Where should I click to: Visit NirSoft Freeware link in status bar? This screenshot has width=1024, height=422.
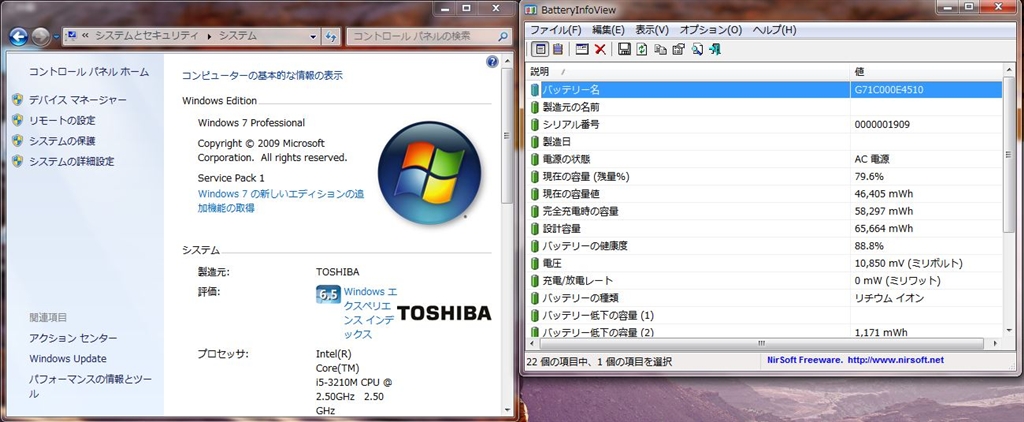click(856, 360)
